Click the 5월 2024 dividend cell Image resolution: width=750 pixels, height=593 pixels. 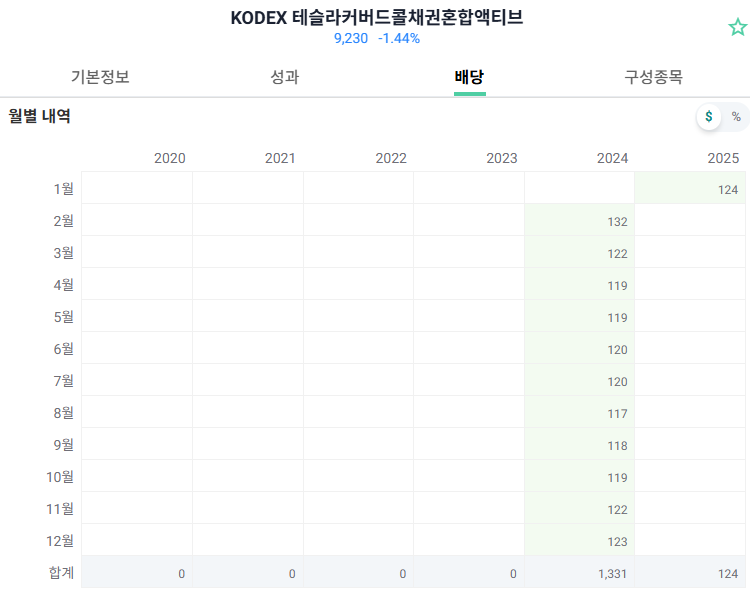579,316
